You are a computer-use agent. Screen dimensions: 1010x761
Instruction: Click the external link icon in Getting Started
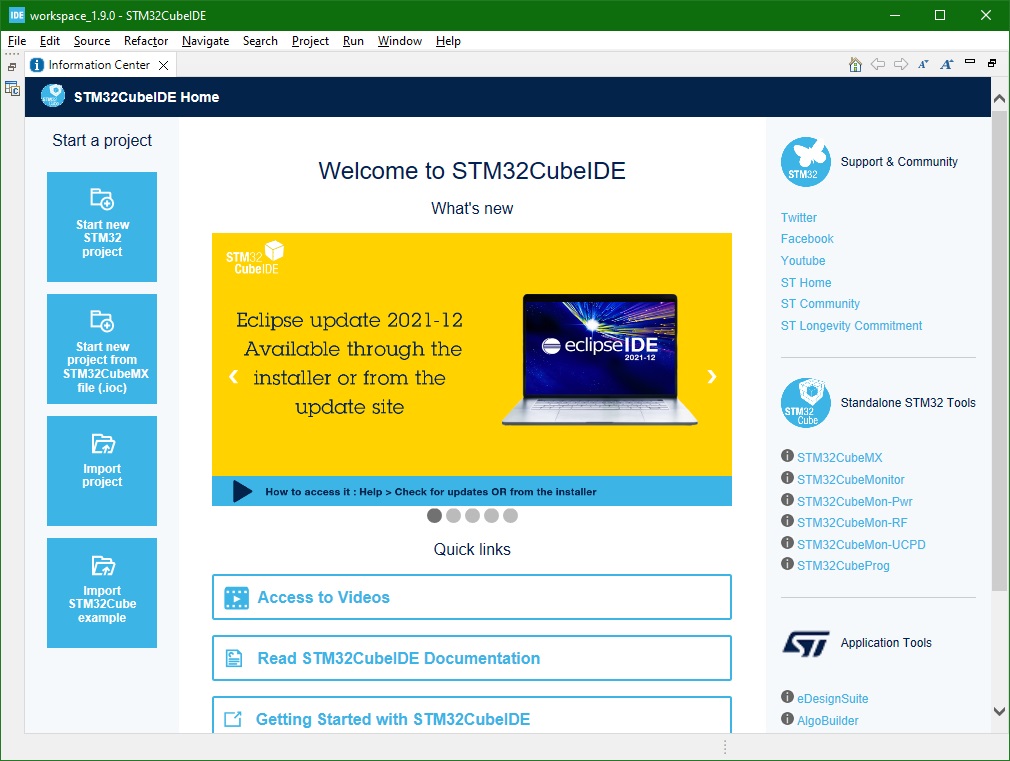point(233,719)
